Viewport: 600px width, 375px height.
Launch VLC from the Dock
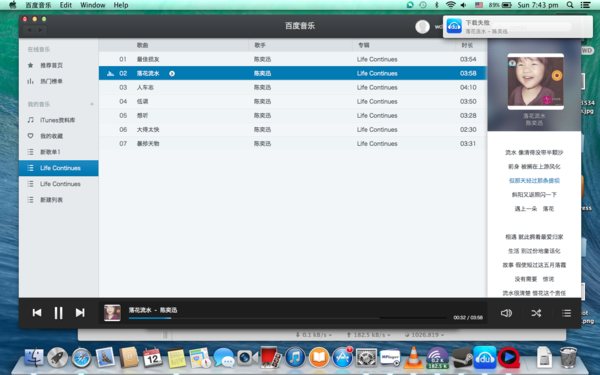tap(414, 358)
